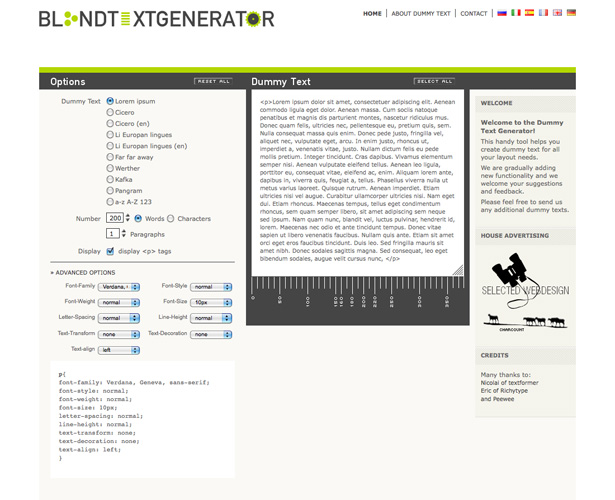This screenshot has width=615, height=500.
Task: Open the Line-Height dropdown
Action: point(211,318)
